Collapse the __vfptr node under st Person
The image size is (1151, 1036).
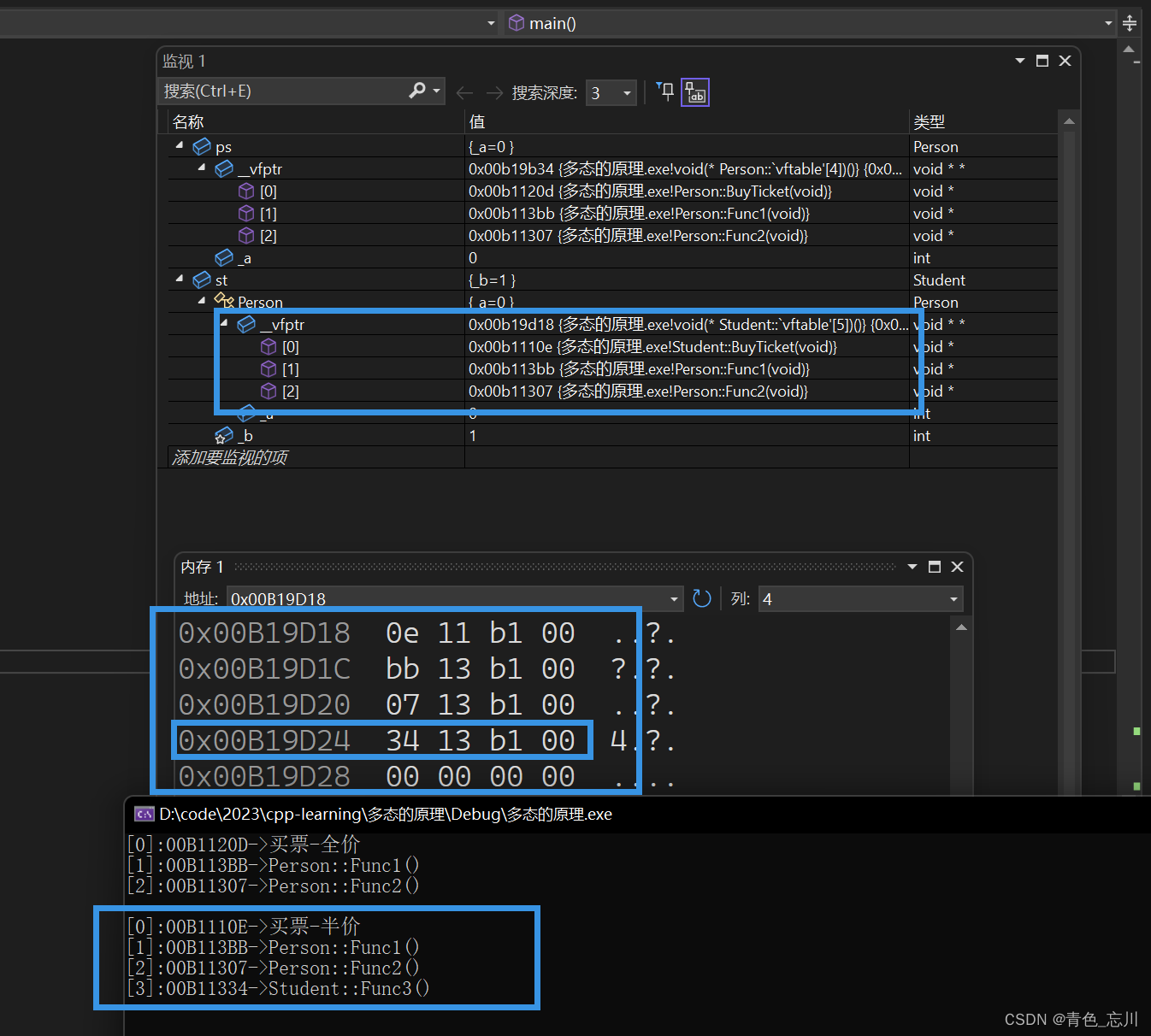[224, 324]
